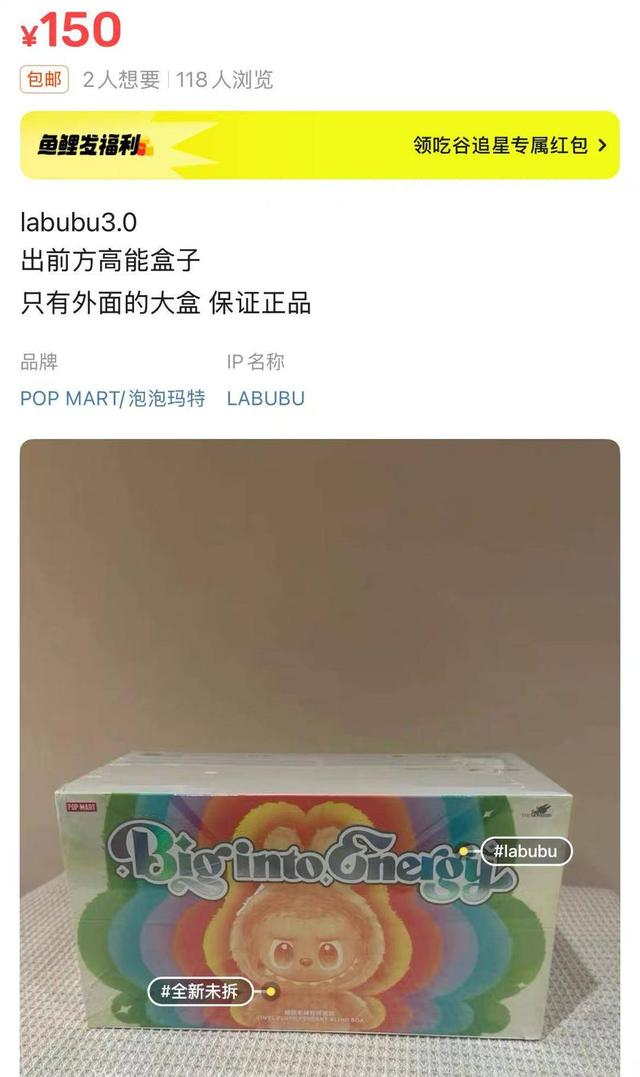Click the yellow dot beside #全新未拆 tag
The height and width of the screenshot is (1077, 640).
[x=271, y=991]
